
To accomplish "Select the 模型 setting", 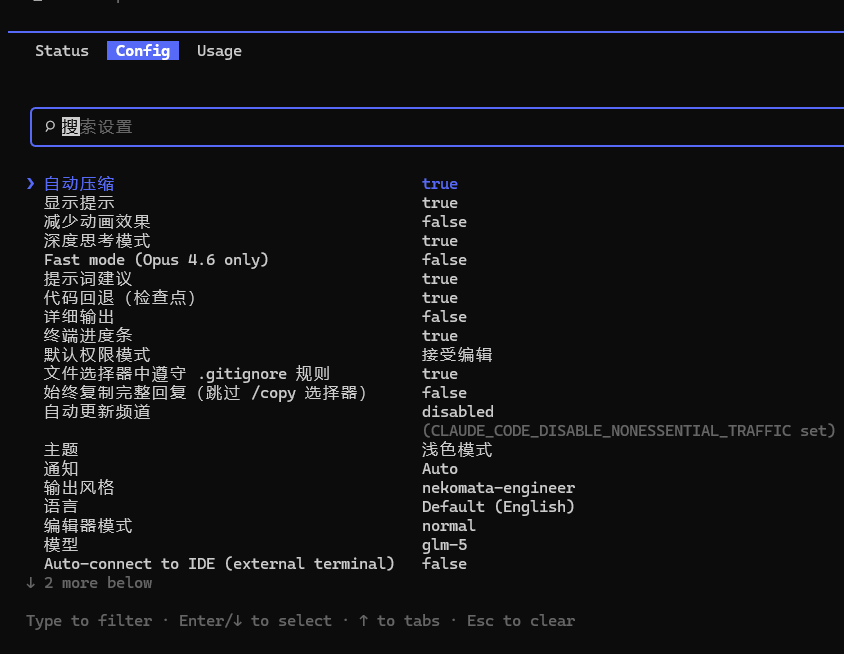I will pyautogui.click(x=61, y=545).
